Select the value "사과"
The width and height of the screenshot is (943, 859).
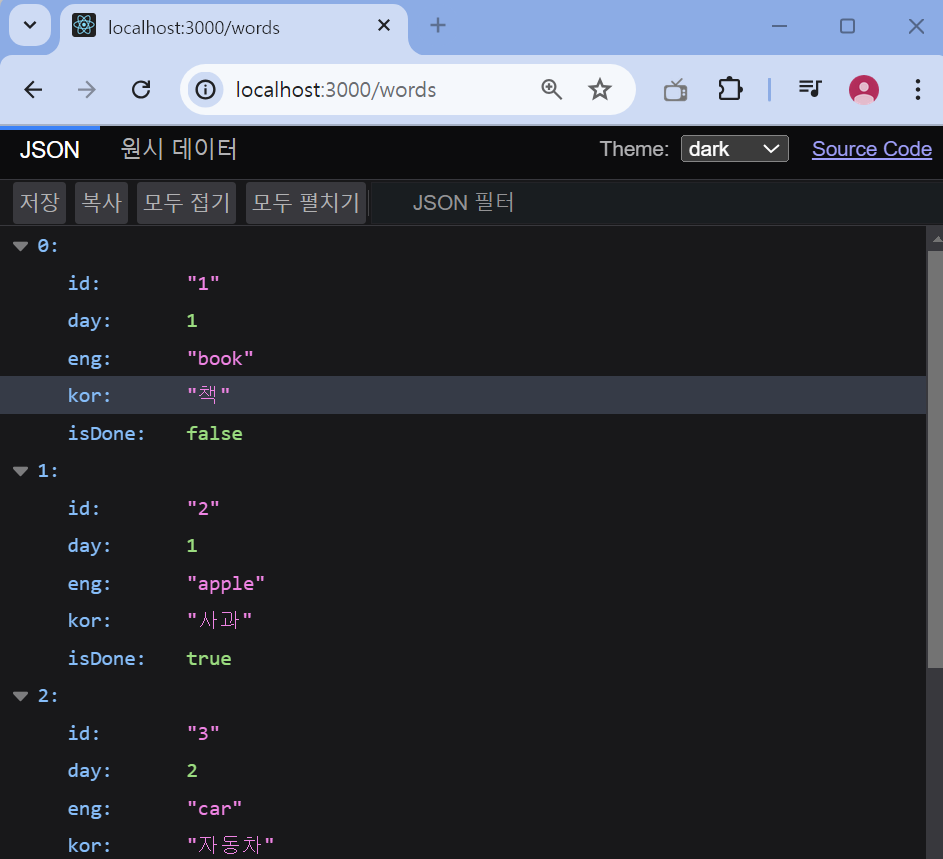point(220,620)
